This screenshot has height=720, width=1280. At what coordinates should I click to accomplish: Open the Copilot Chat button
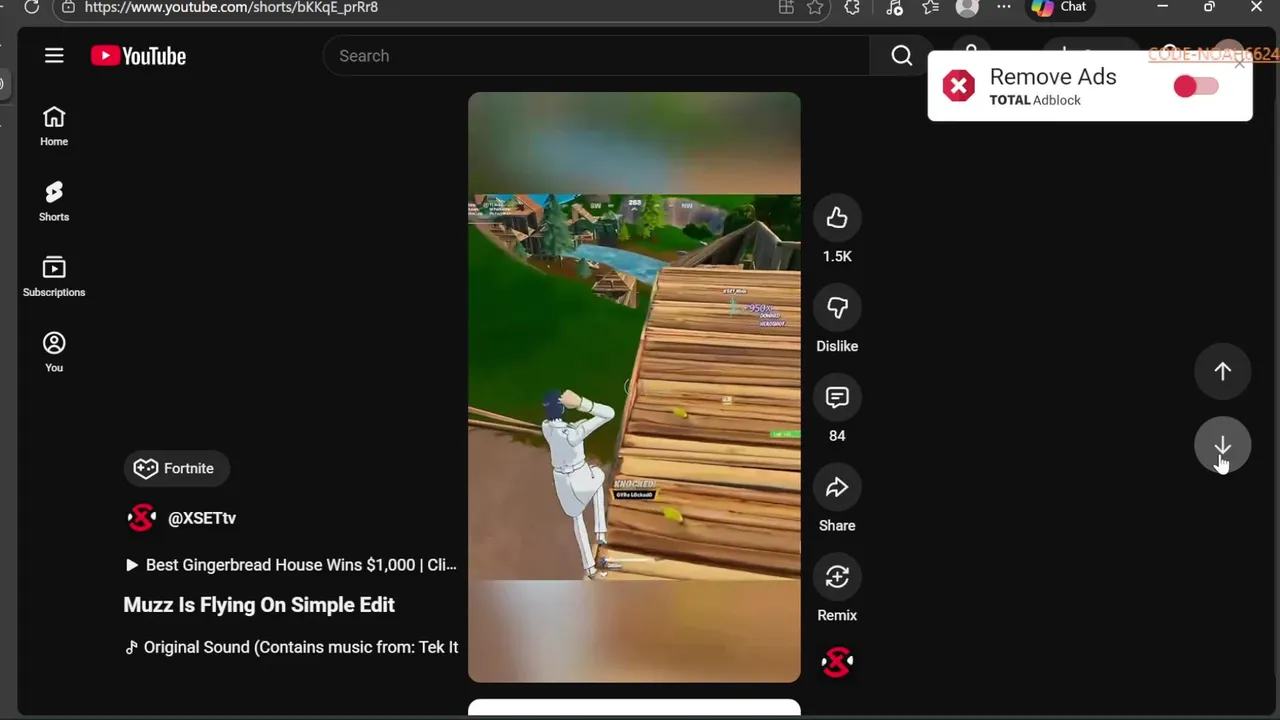click(x=1060, y=7)
